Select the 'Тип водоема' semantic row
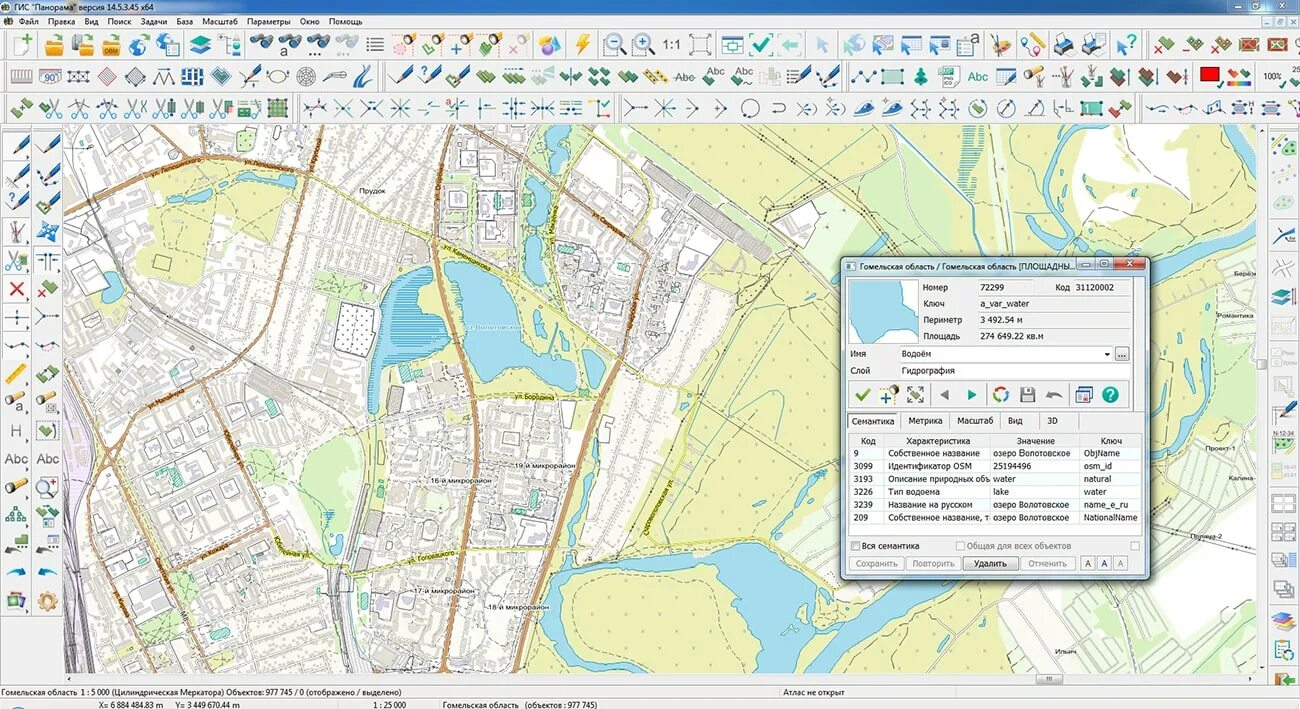This screenshot has width=1300, height=709. point(994,492)
